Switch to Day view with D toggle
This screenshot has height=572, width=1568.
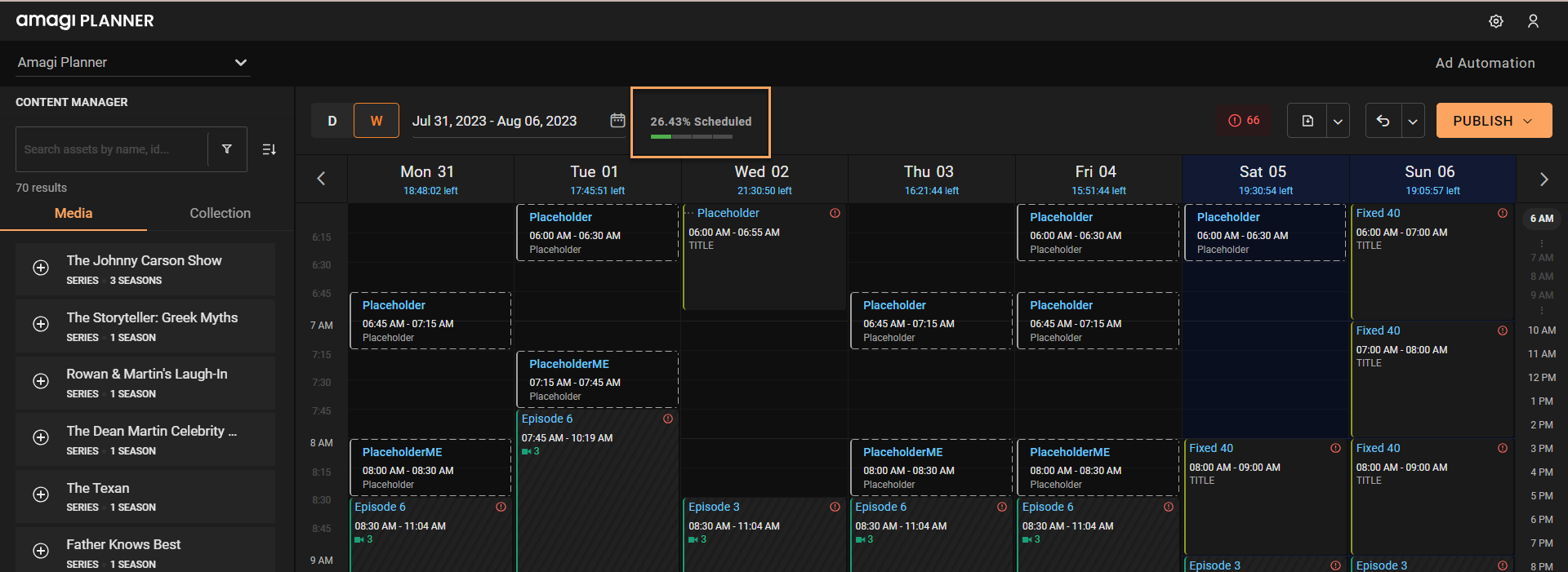[x=332, y=121]
